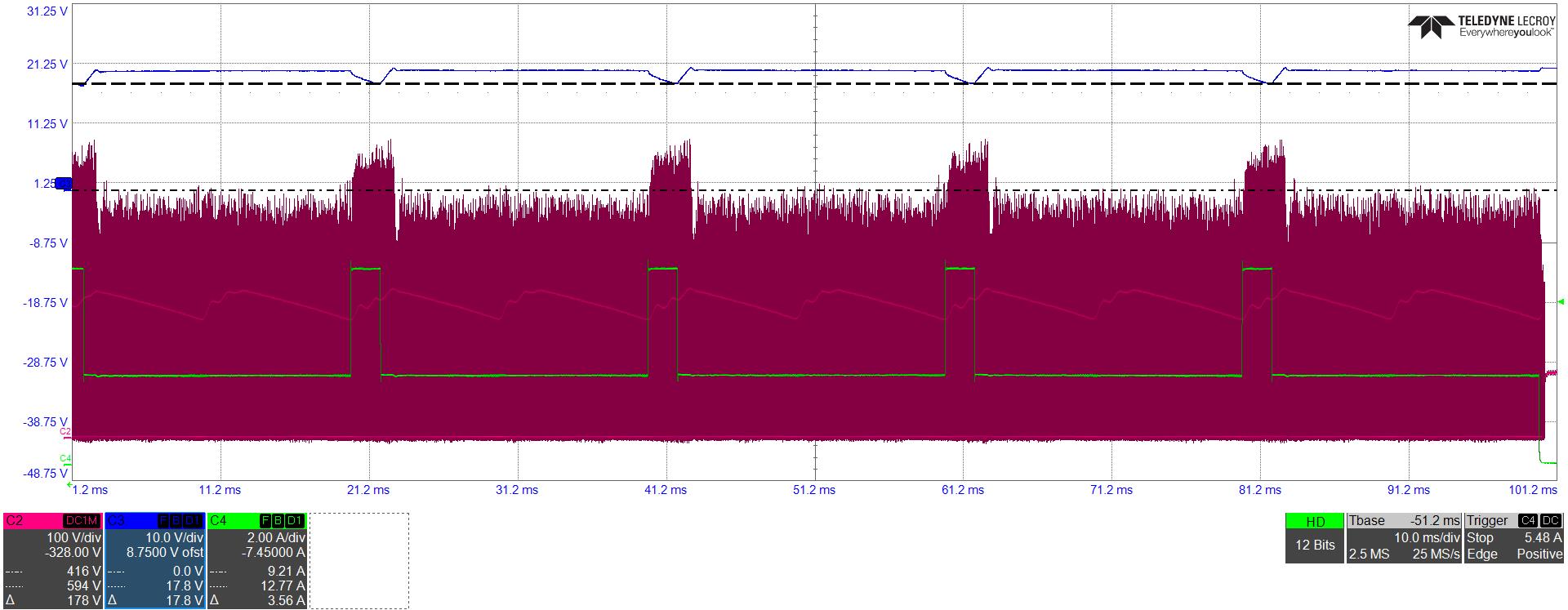Click the -328.00 V offset of C2
This screenshot has height=610, width=1568.
pos(72,553)
